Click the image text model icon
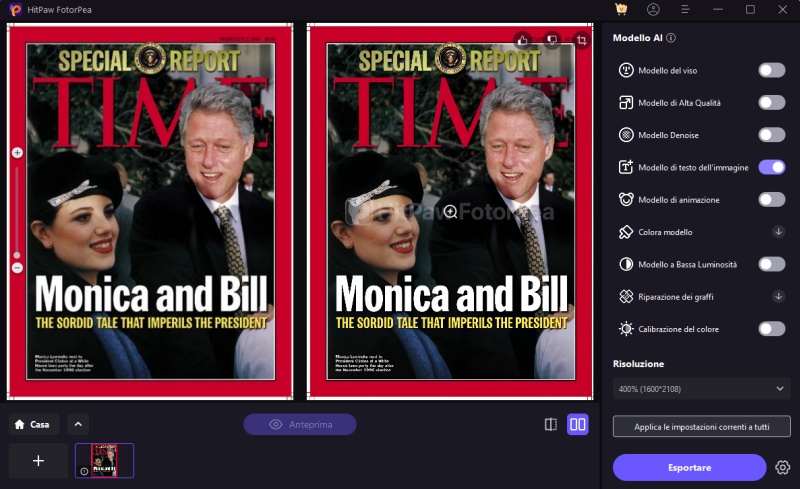This screenshot has height=489, width=800. point(626,167)
